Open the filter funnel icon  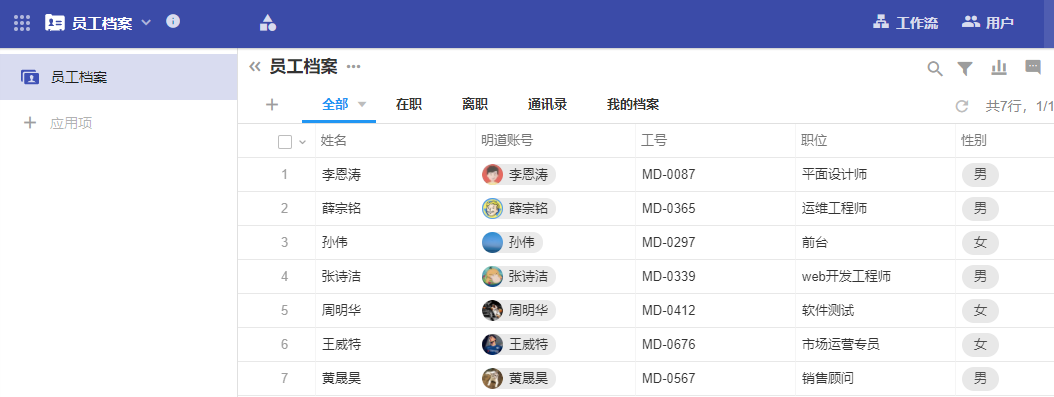[965, 69]
